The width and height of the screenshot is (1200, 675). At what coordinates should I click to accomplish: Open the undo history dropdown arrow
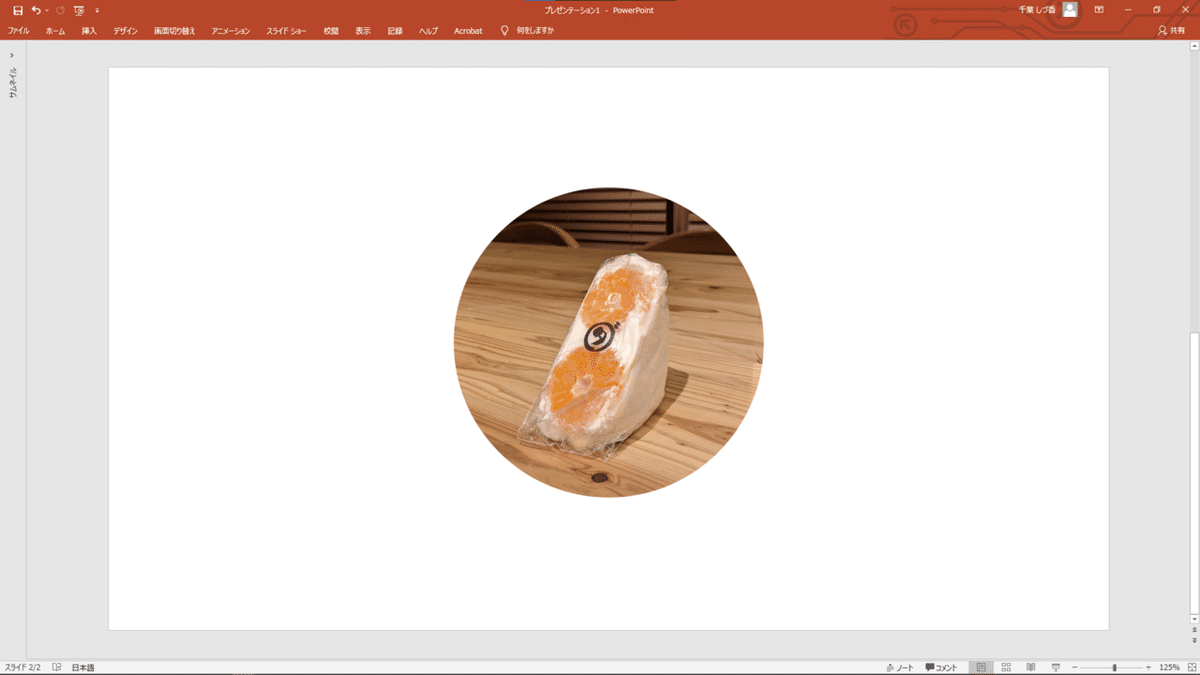[47, 10]
